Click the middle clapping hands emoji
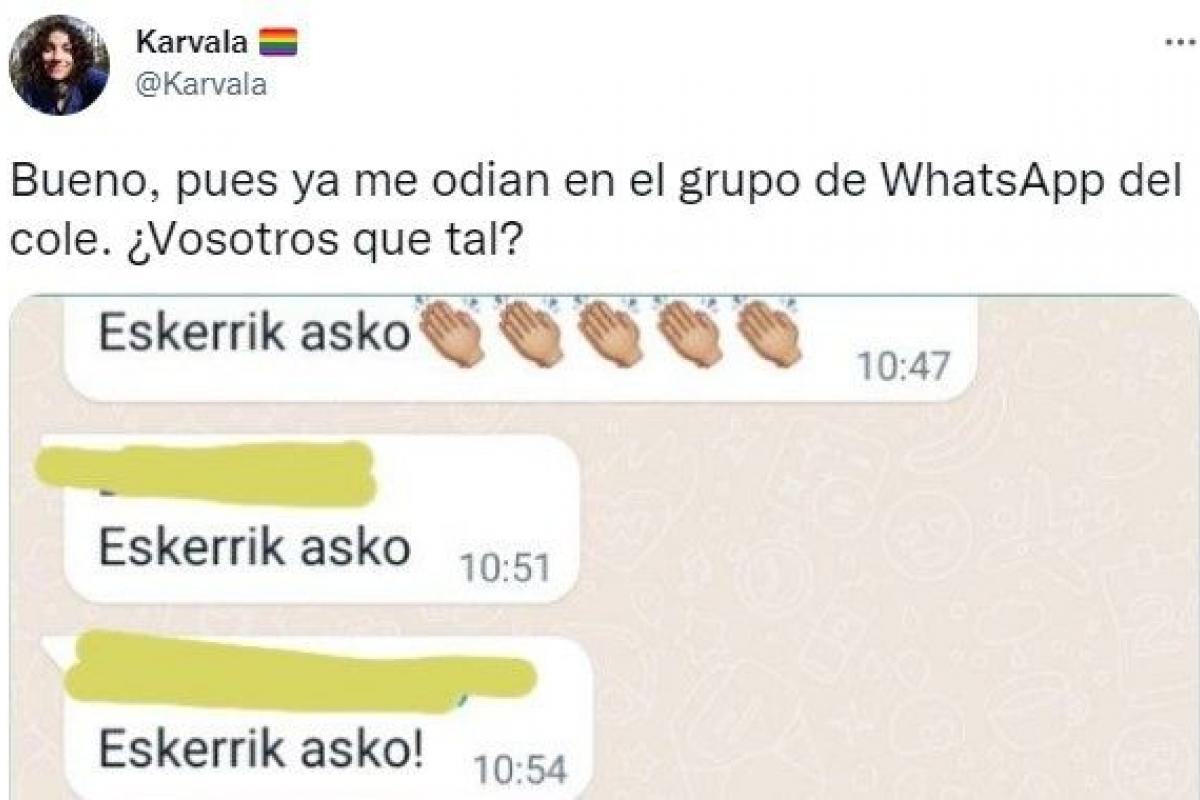 (611, 331)
